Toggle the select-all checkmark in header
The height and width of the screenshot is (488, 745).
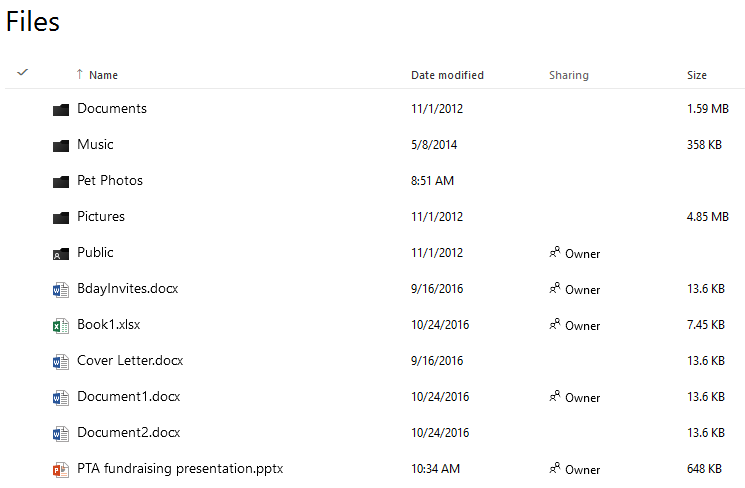[23, 73]
